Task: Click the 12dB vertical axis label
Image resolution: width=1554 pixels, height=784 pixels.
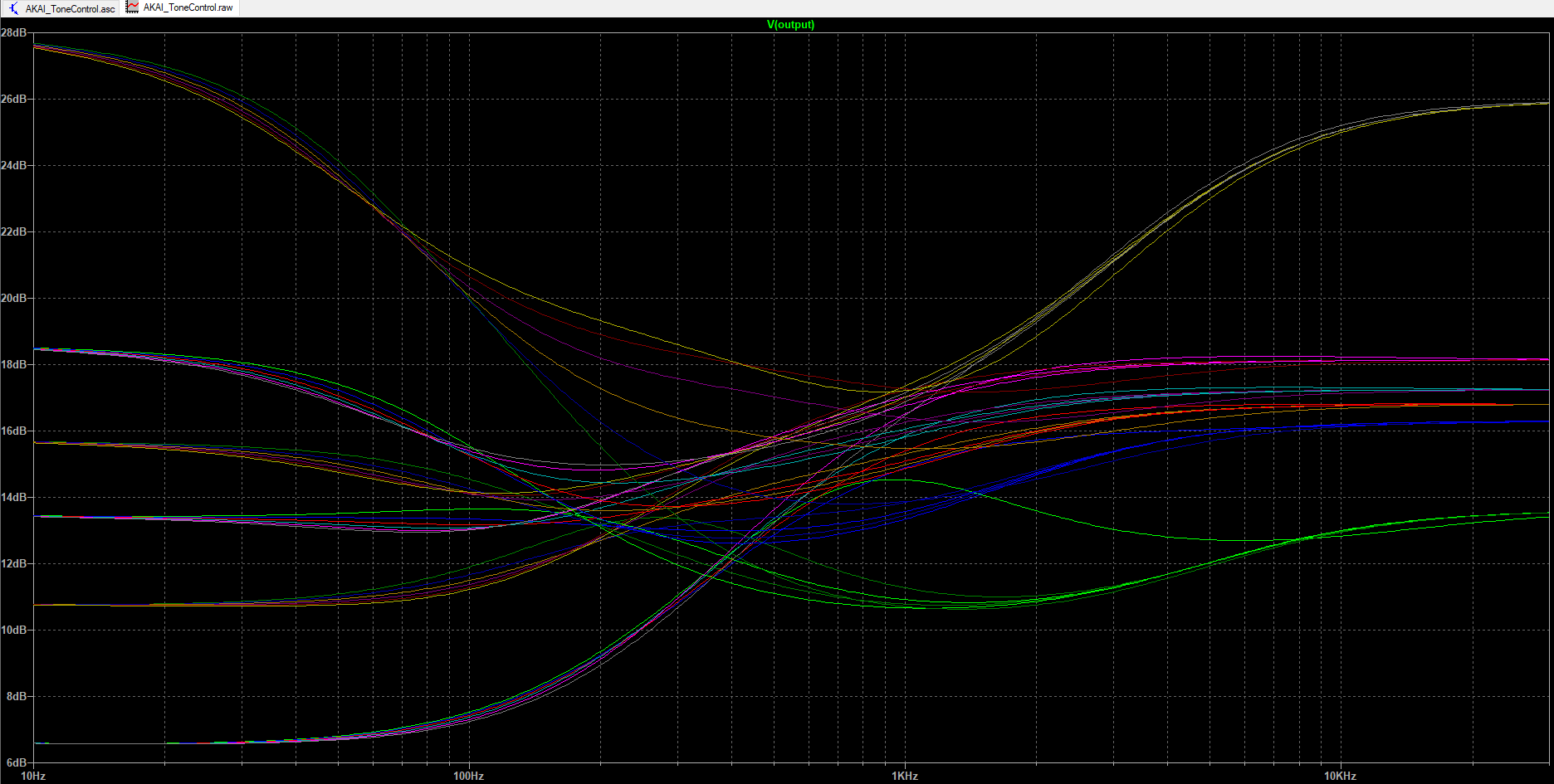Action: pyautogui.click(x=13, y=563)
